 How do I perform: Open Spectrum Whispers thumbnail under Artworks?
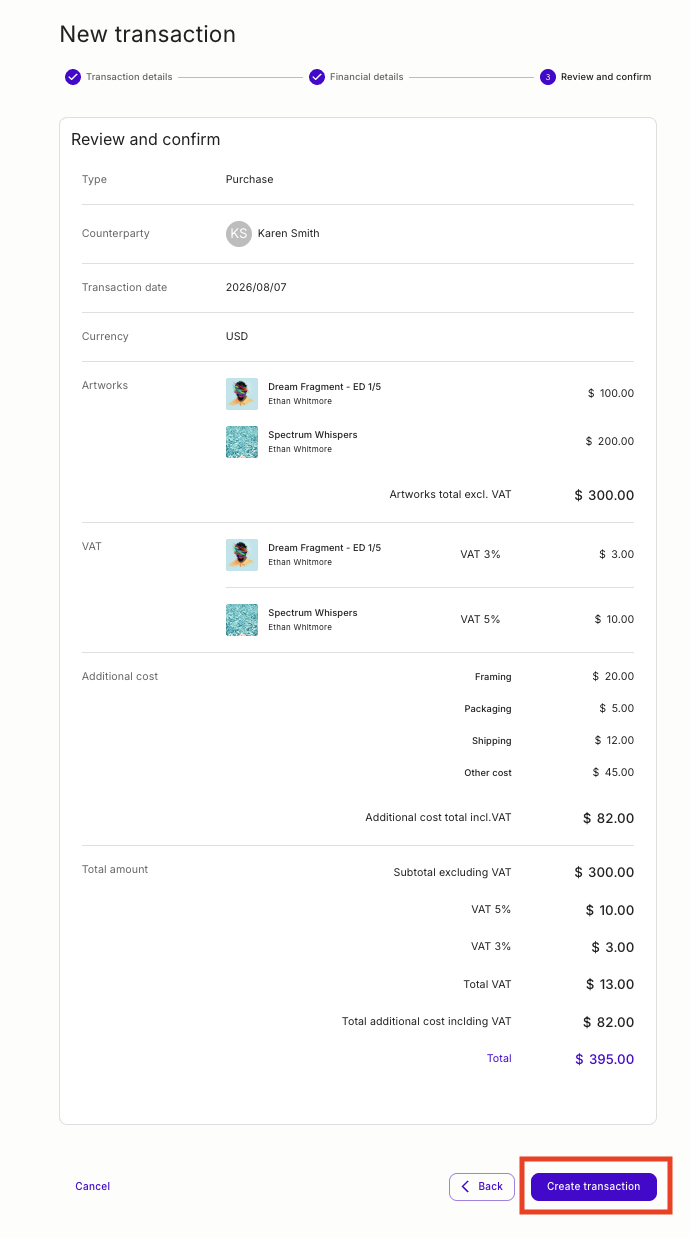242,441
